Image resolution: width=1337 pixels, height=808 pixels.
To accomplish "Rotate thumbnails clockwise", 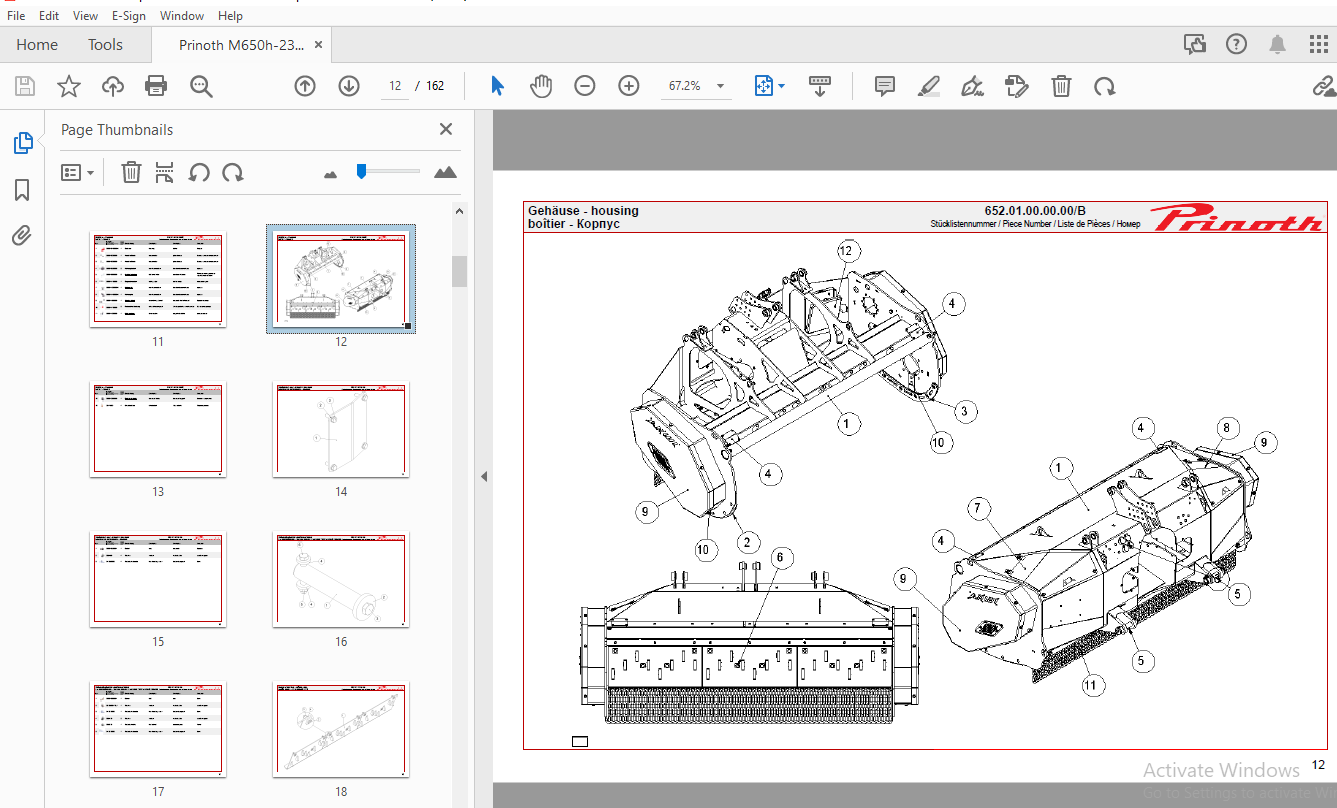I will [233, 172].
